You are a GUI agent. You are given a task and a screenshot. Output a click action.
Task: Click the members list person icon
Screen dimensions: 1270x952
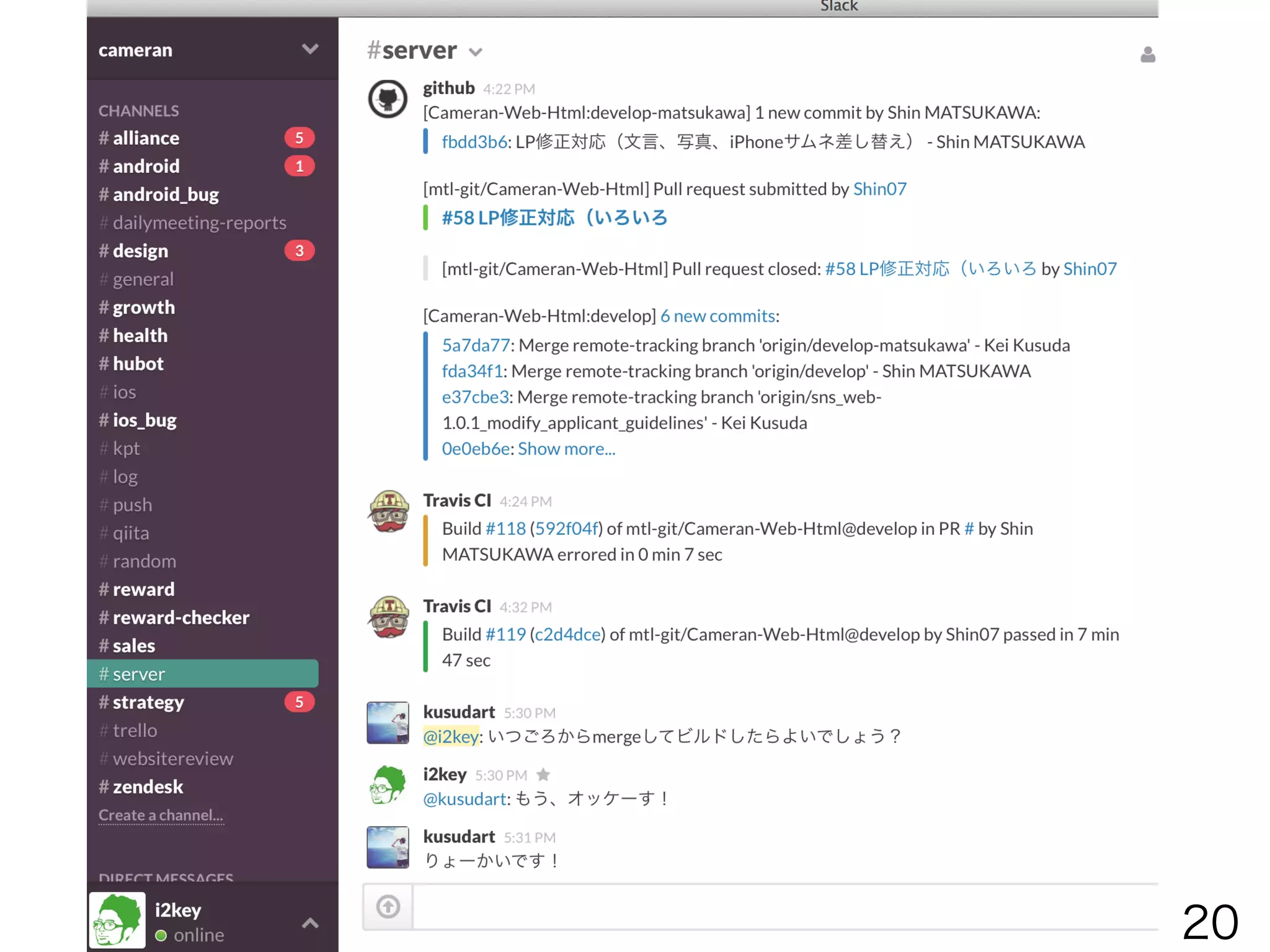pos(1147,55)
